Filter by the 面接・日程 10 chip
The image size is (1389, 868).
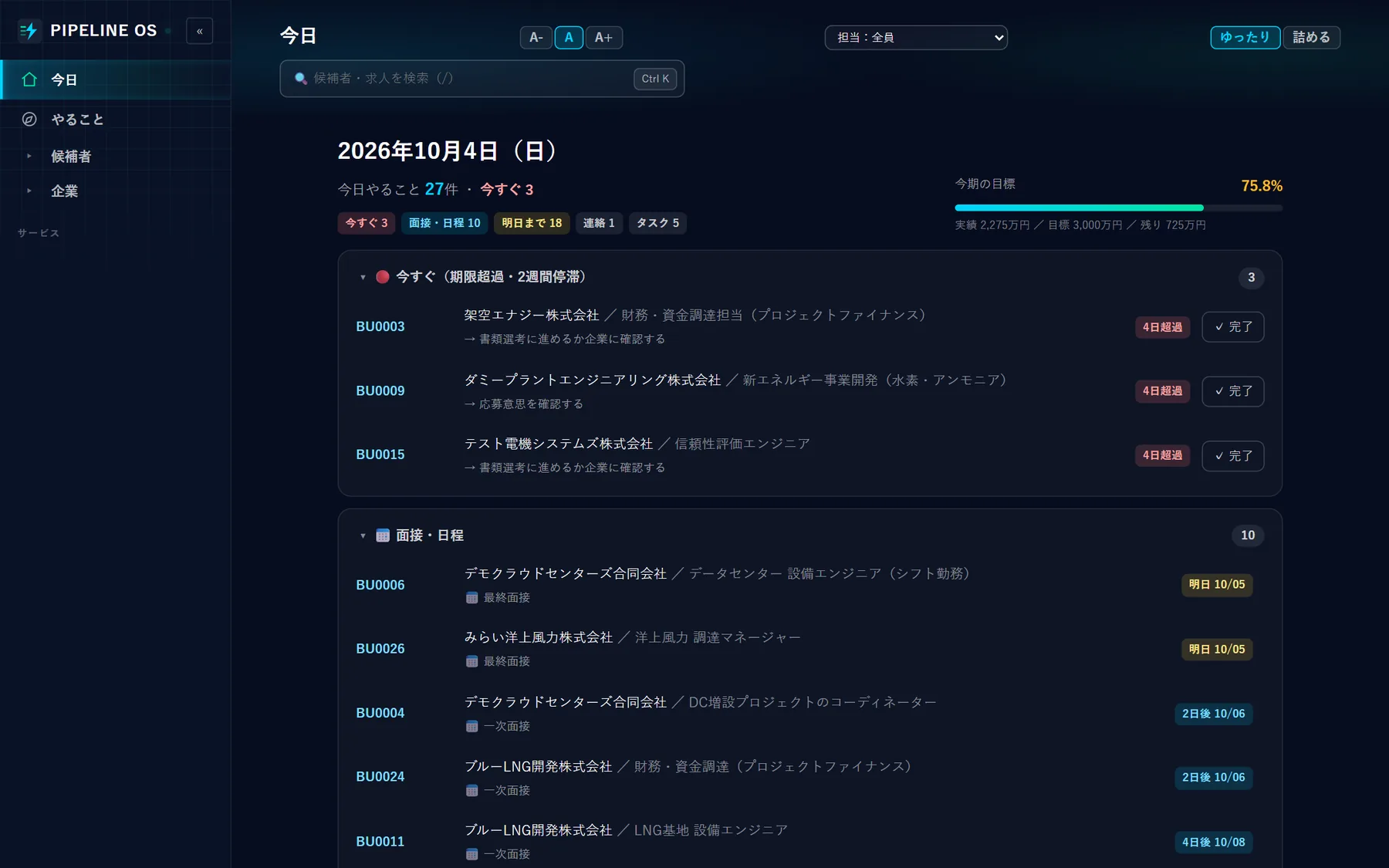pyautogui.click(x=444, y=223)
